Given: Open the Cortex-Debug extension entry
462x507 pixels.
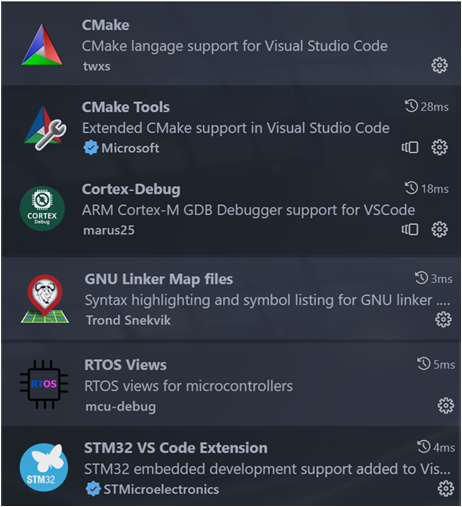Looking at the screenshot, I should tap(231, 209).
